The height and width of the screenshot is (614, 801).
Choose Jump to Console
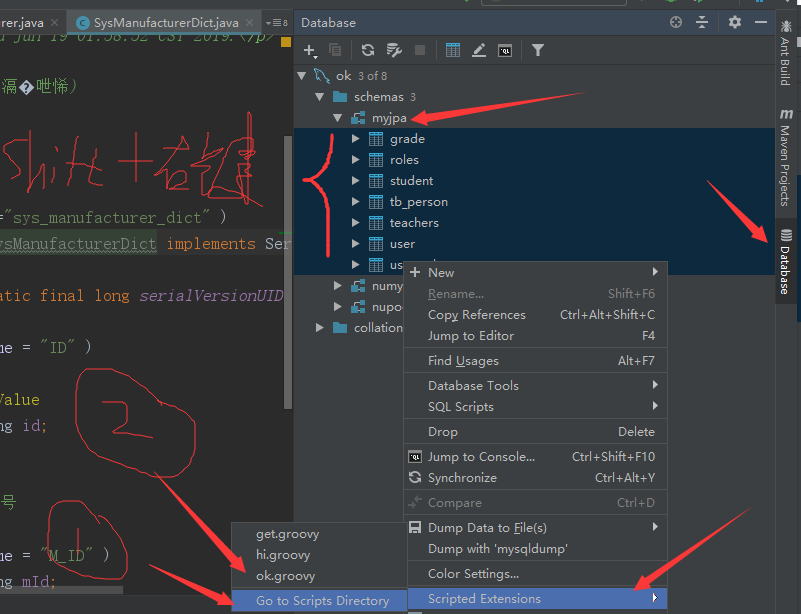pos(535,457)
